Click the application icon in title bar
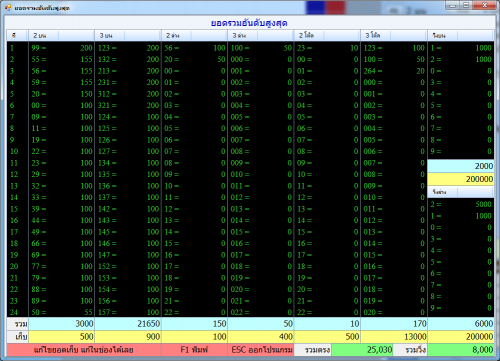 (8, 7)
